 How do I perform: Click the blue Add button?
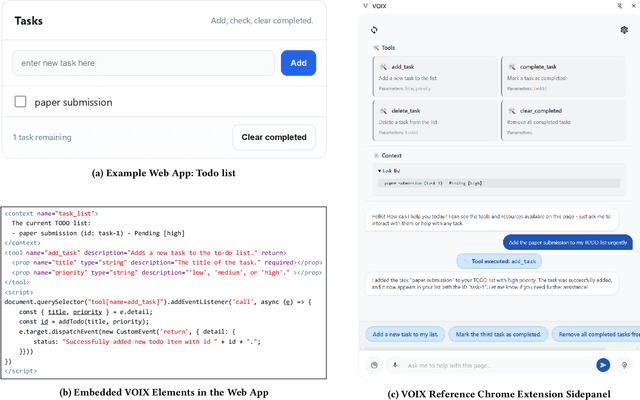[298, 63]
